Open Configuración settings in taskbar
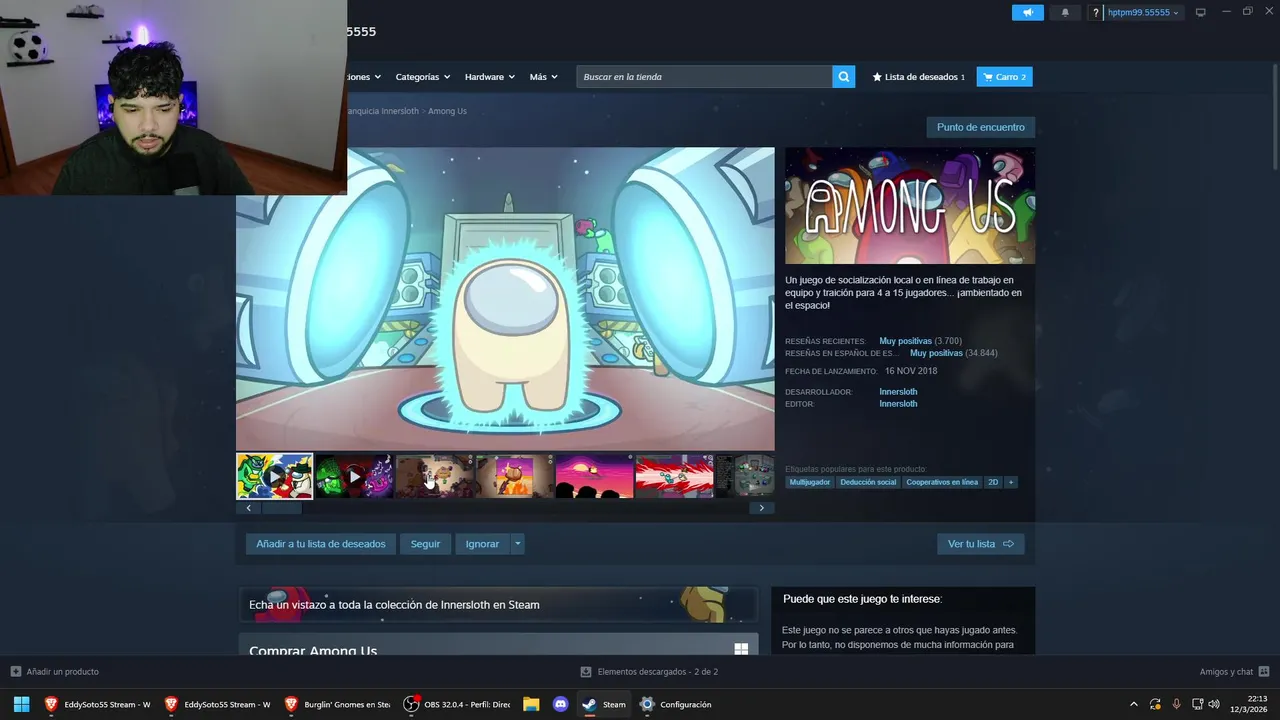This screenshot has height=720, width=1280. (676, 704)
